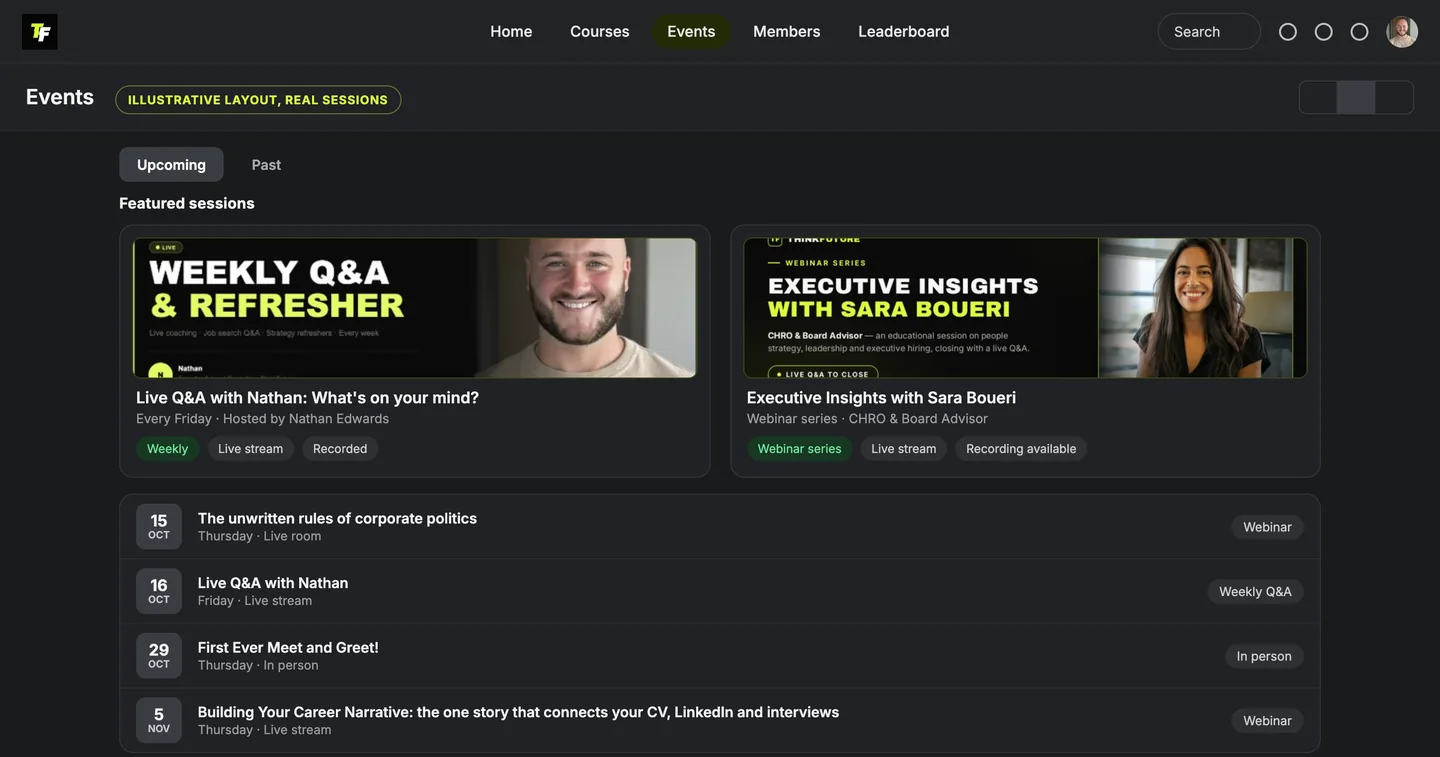The height and width of the screenshot is (757, 1440).
Task: Open the Executive Insights with Sara Boueri banner
Action: (1025, 308)
